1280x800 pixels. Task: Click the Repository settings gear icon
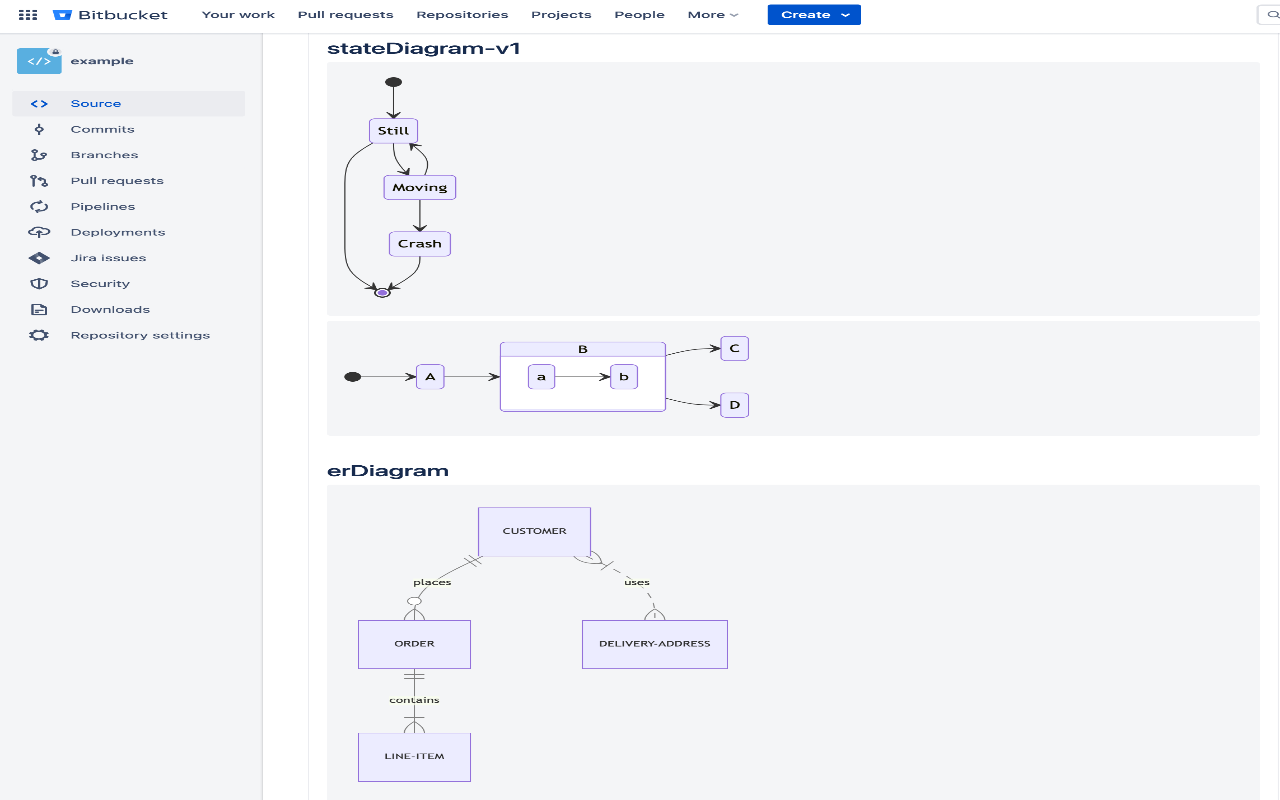[39, 334]
